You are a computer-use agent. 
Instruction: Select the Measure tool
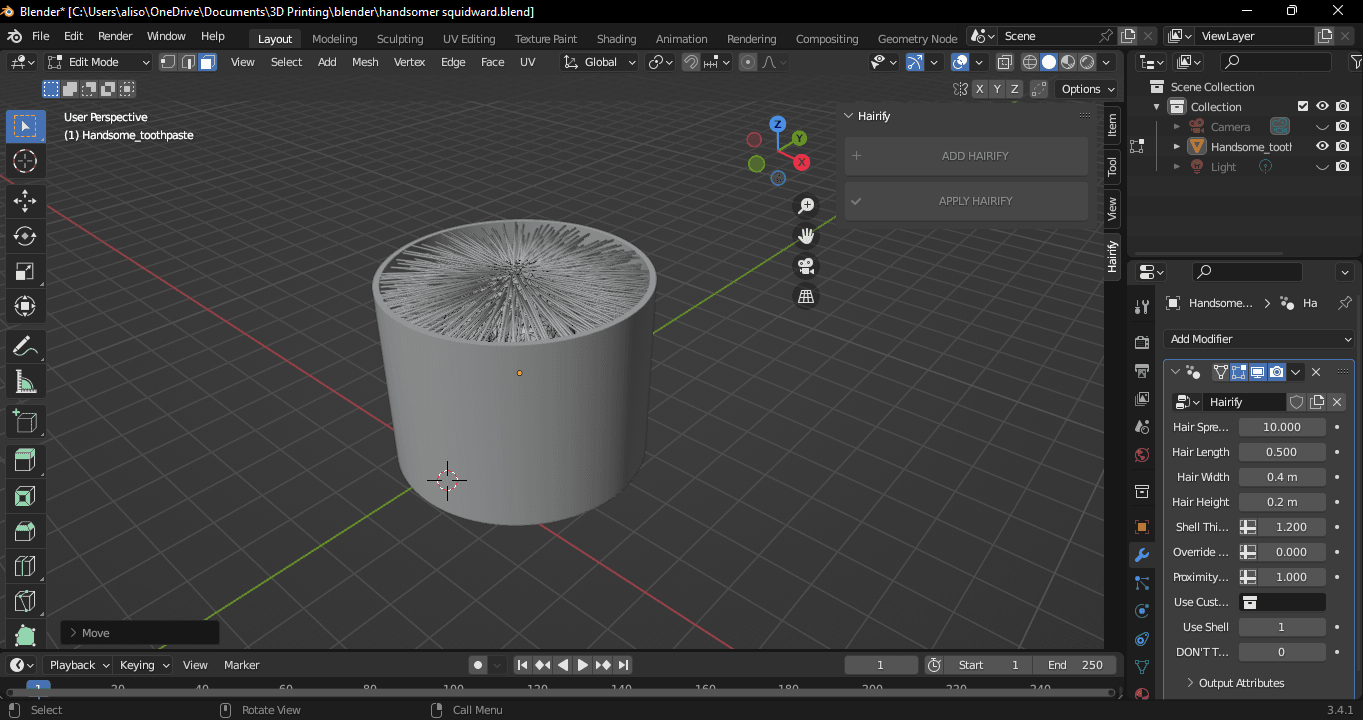[25, 382]
